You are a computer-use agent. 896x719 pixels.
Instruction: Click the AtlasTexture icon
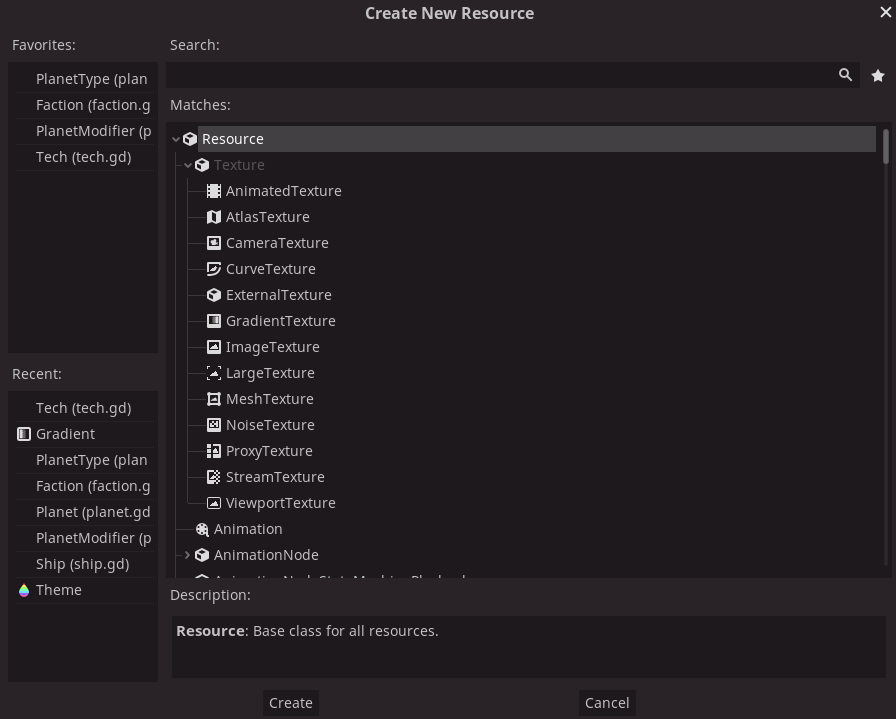(213, 216)
